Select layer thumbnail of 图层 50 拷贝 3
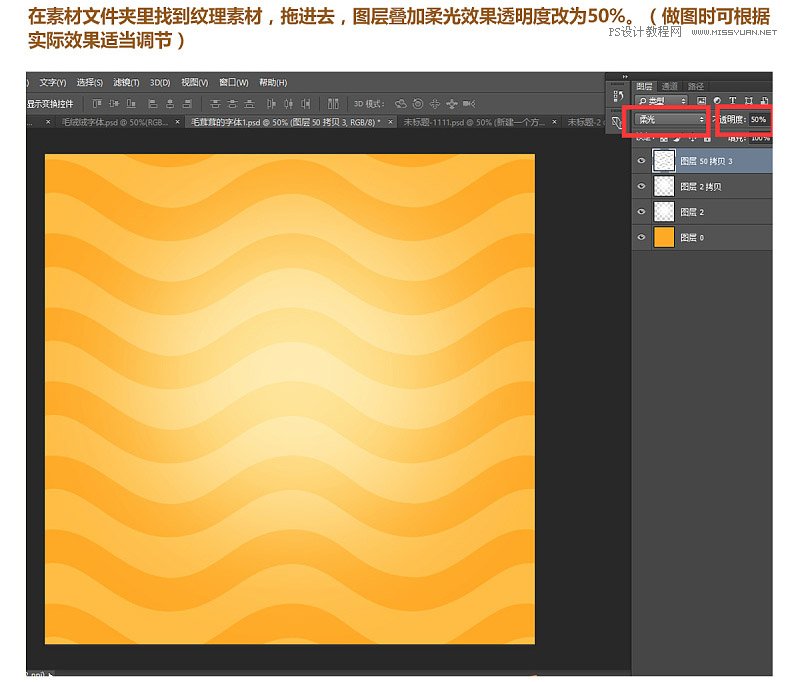The width and height of the screenshot is (800, 682). (664, 161)
